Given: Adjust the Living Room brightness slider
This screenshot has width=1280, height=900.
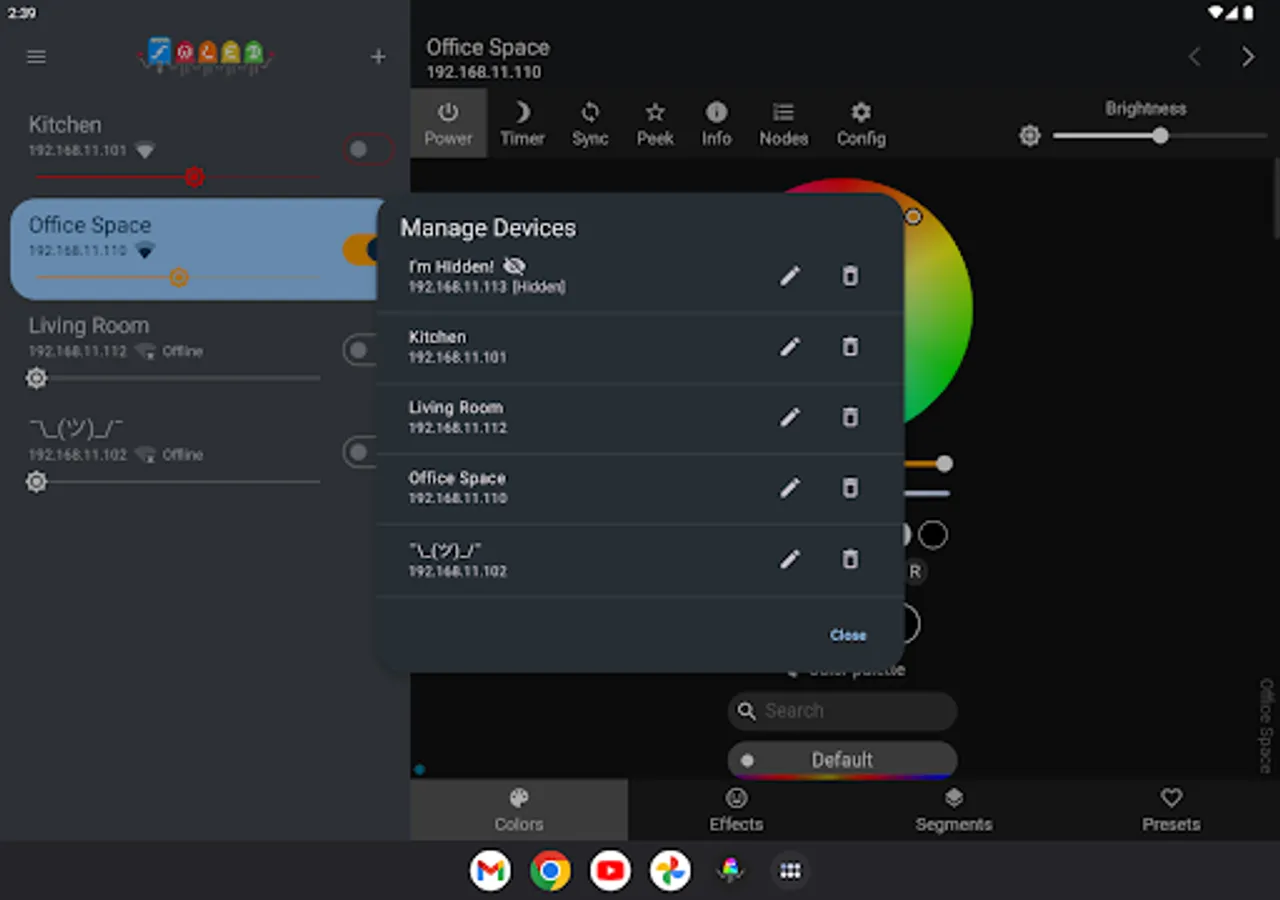Looking at the screenshot, I should [x=174, y=378].
